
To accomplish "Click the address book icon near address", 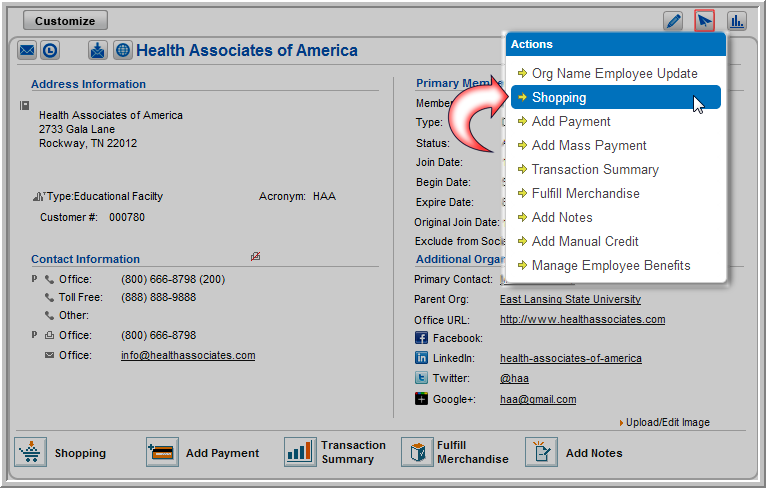I will tap(24, 105).
